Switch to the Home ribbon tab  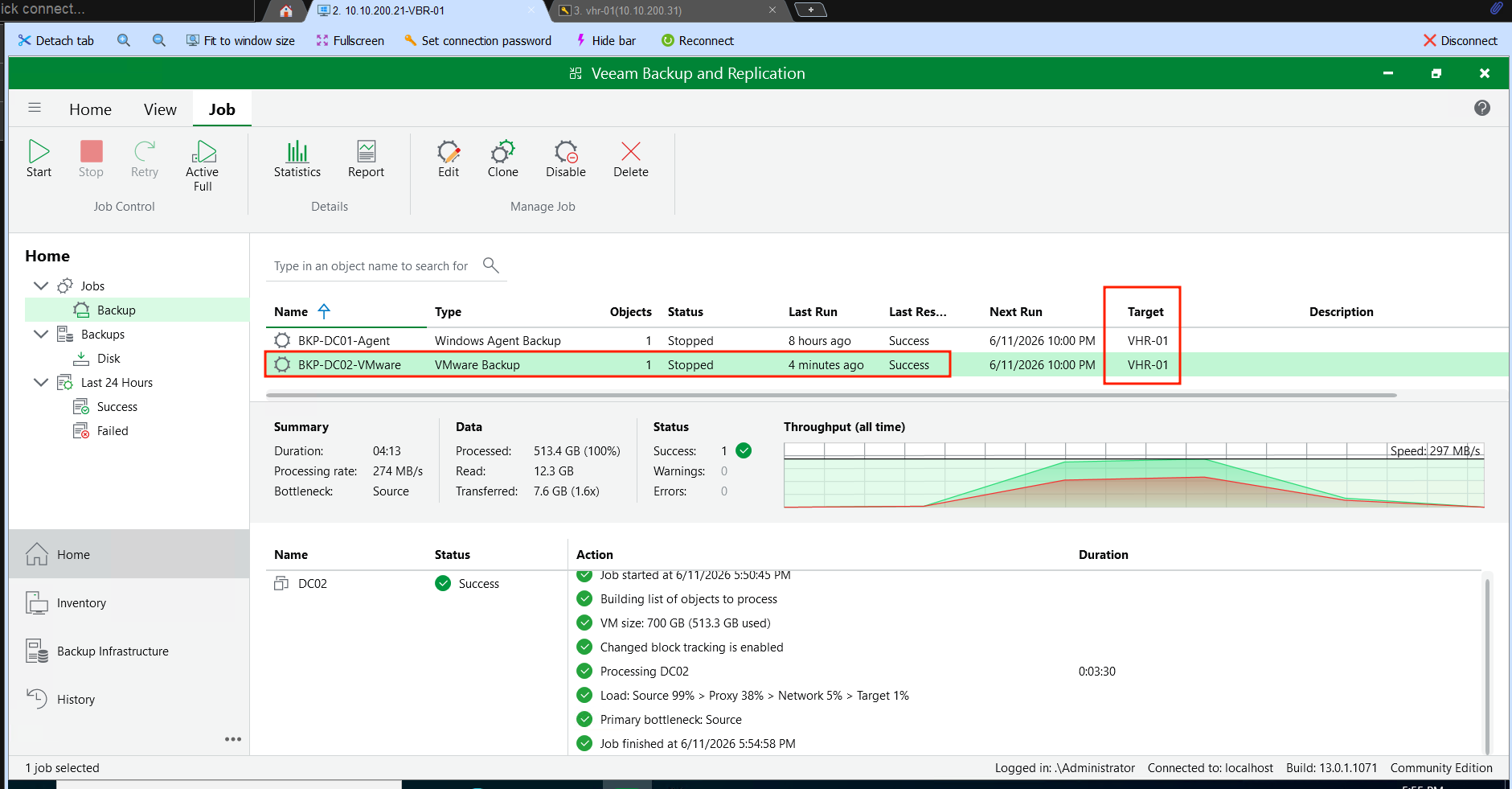click(90, 109)
